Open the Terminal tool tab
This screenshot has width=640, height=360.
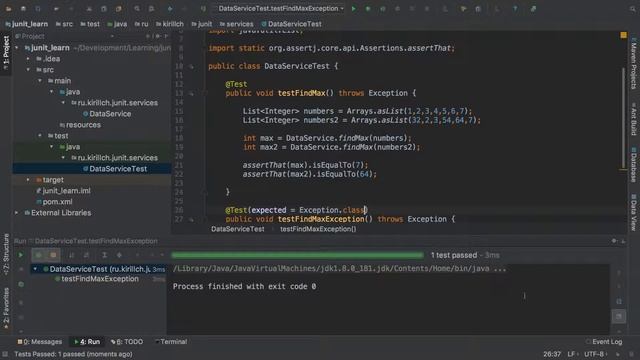click(x=171, y=342)
